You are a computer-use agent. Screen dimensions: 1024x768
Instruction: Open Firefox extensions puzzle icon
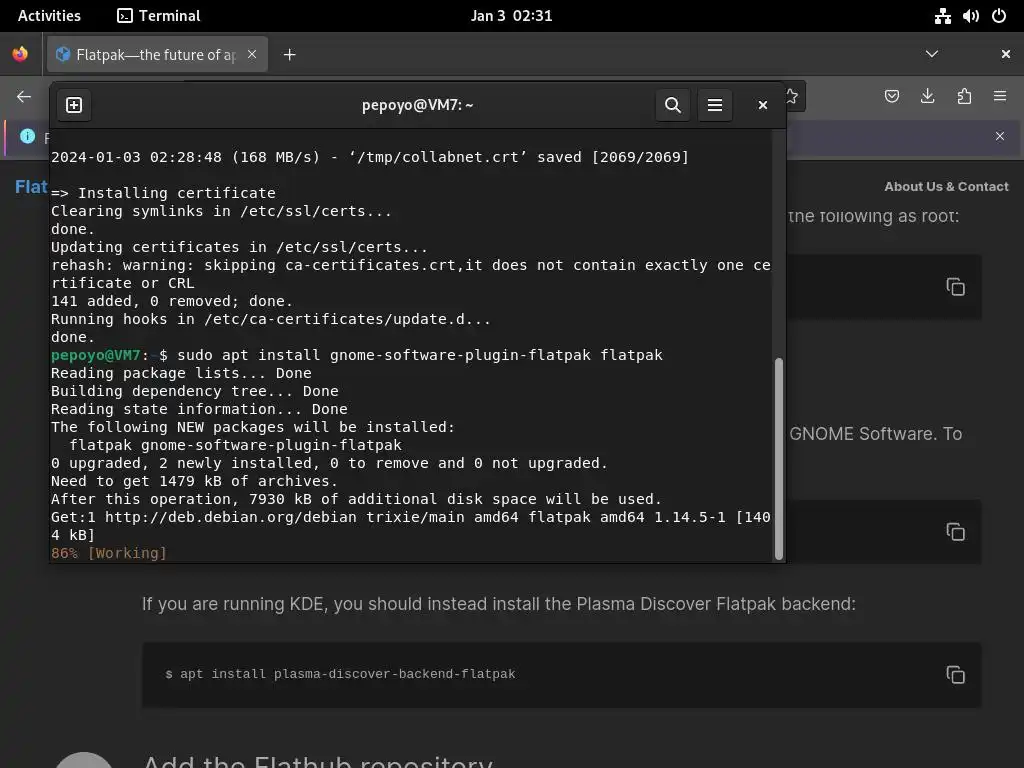point(964,97)
